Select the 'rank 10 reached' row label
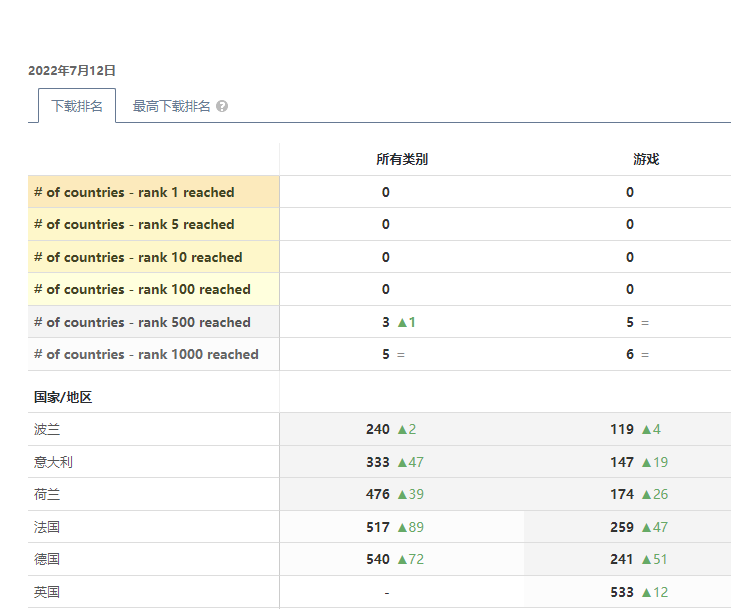The height and width of the screenshot is (609, 731). [138, 257]
